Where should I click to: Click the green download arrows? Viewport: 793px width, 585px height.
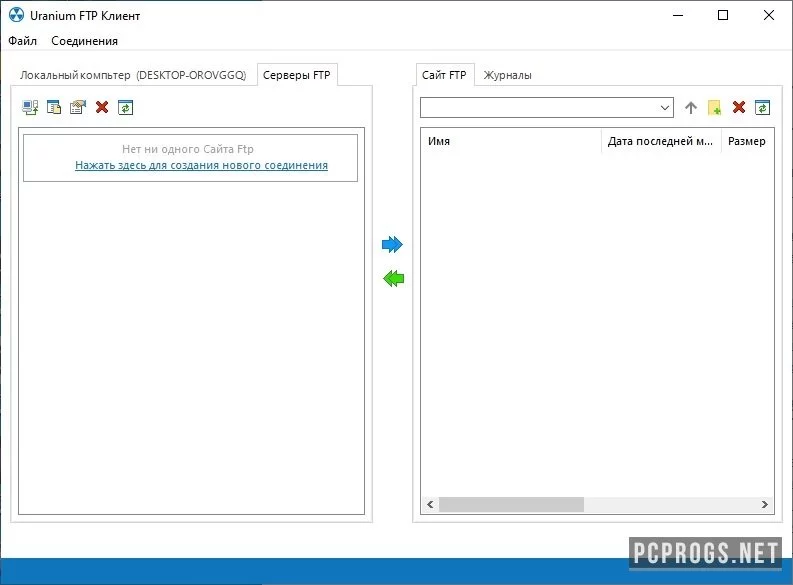(x=393, y=278)
